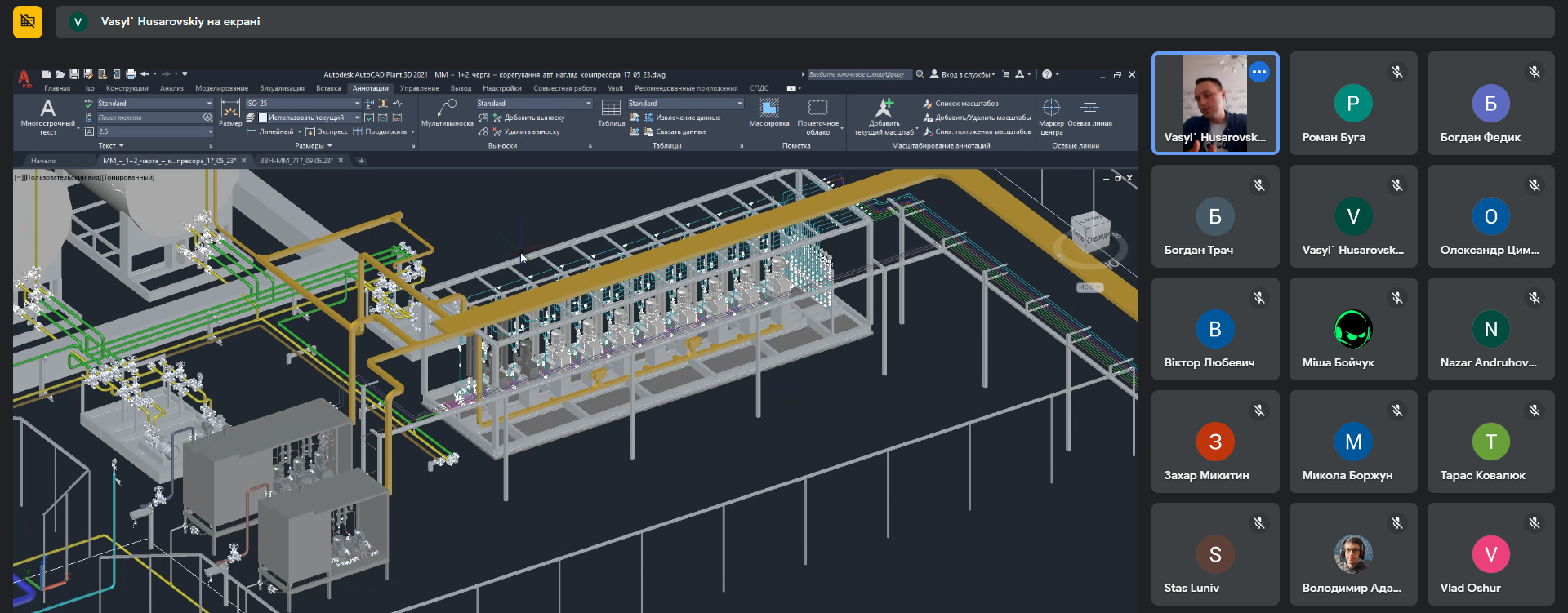Open the ISO-25 dimension style dropdown
The image size is (1568, 613).
pos(303,104)
